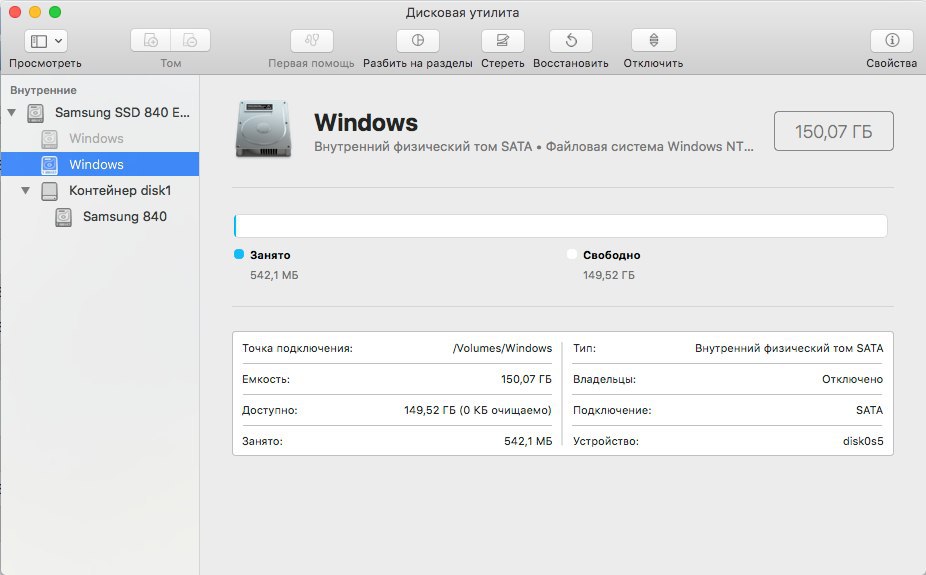The image size is (926, 575).
Task: Click the Занято 542,1 МБ table value
Action: pyautogui.click(x=528, y=441)
